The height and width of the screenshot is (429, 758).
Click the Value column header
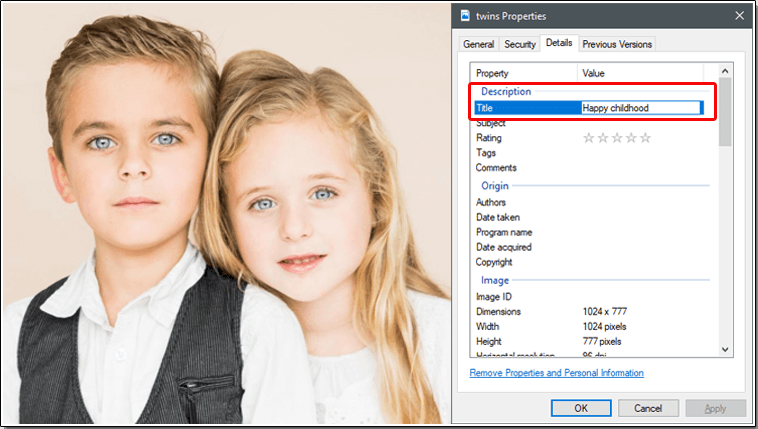(640, 73)
